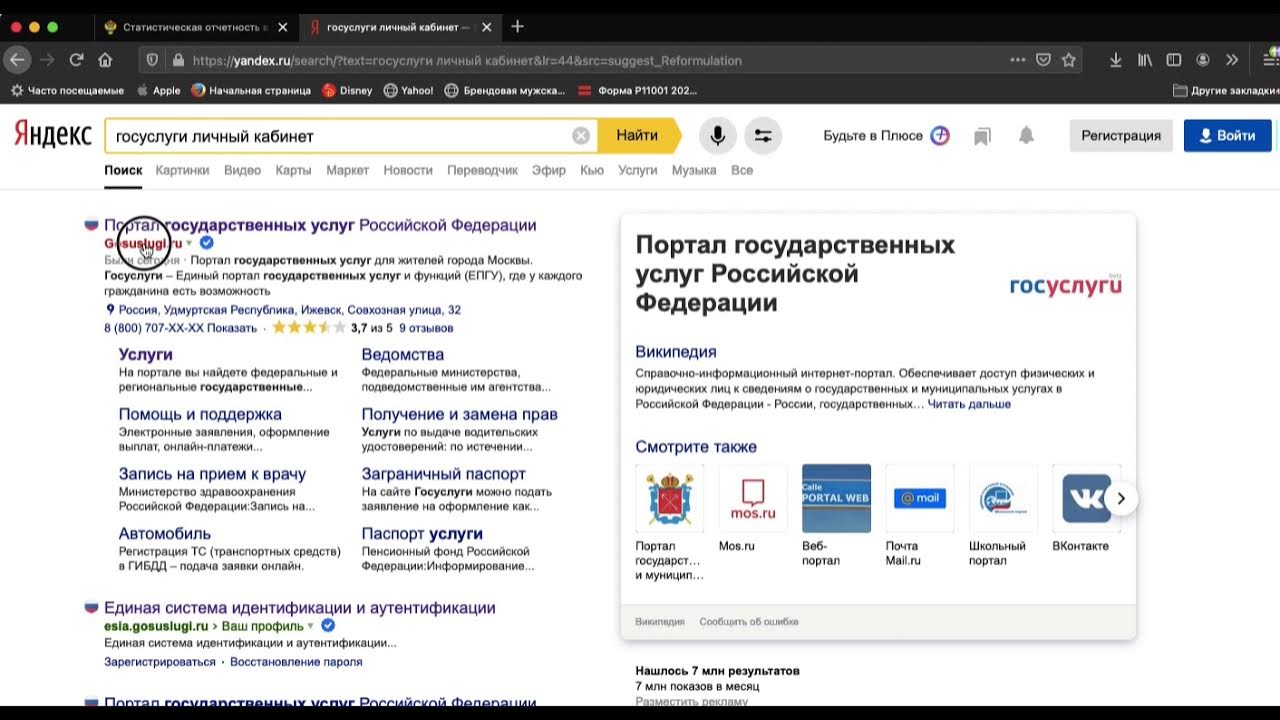Open the Ижевск, Совхозная улица address link

coord(290,310)
